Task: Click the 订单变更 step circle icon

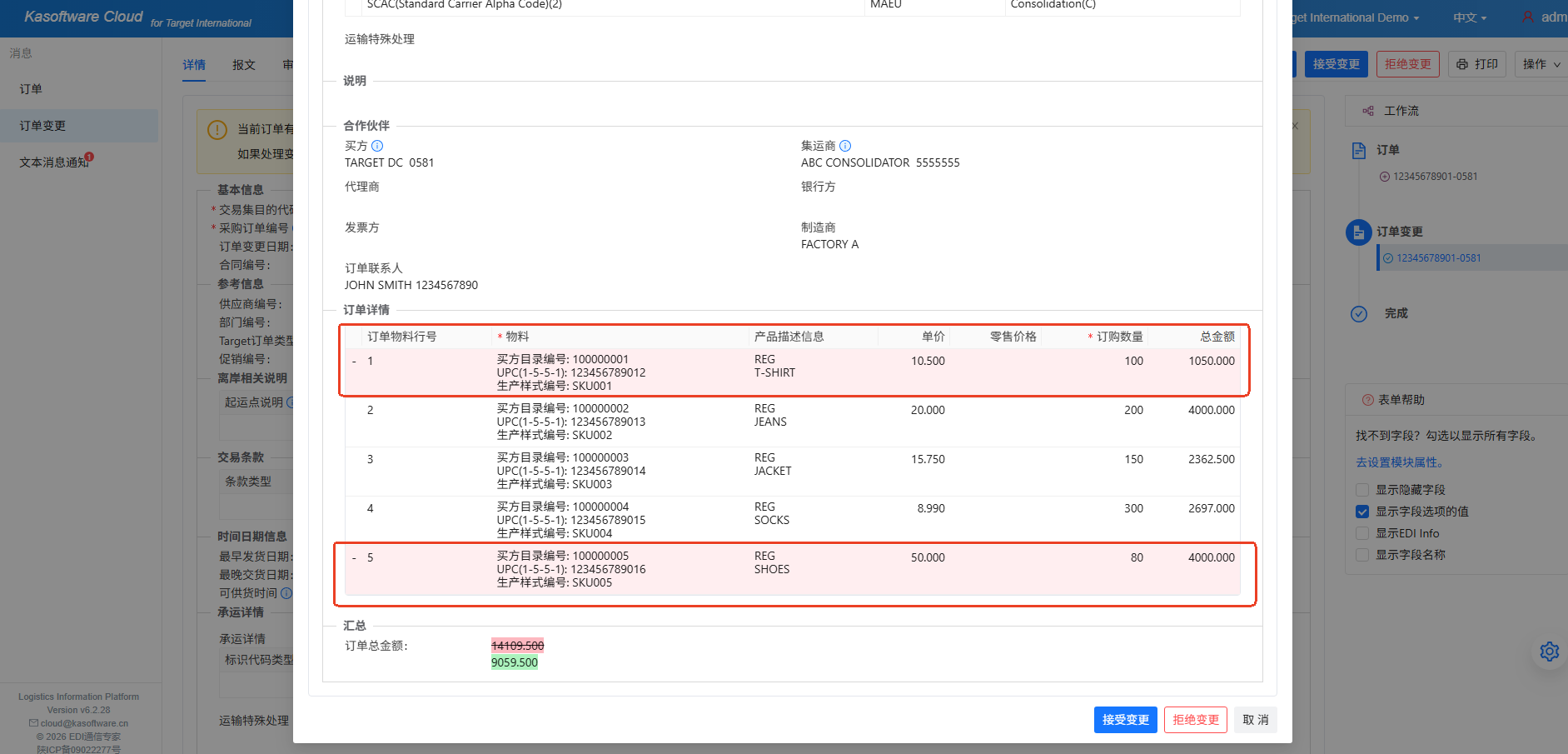Action: click(1359, 232)
